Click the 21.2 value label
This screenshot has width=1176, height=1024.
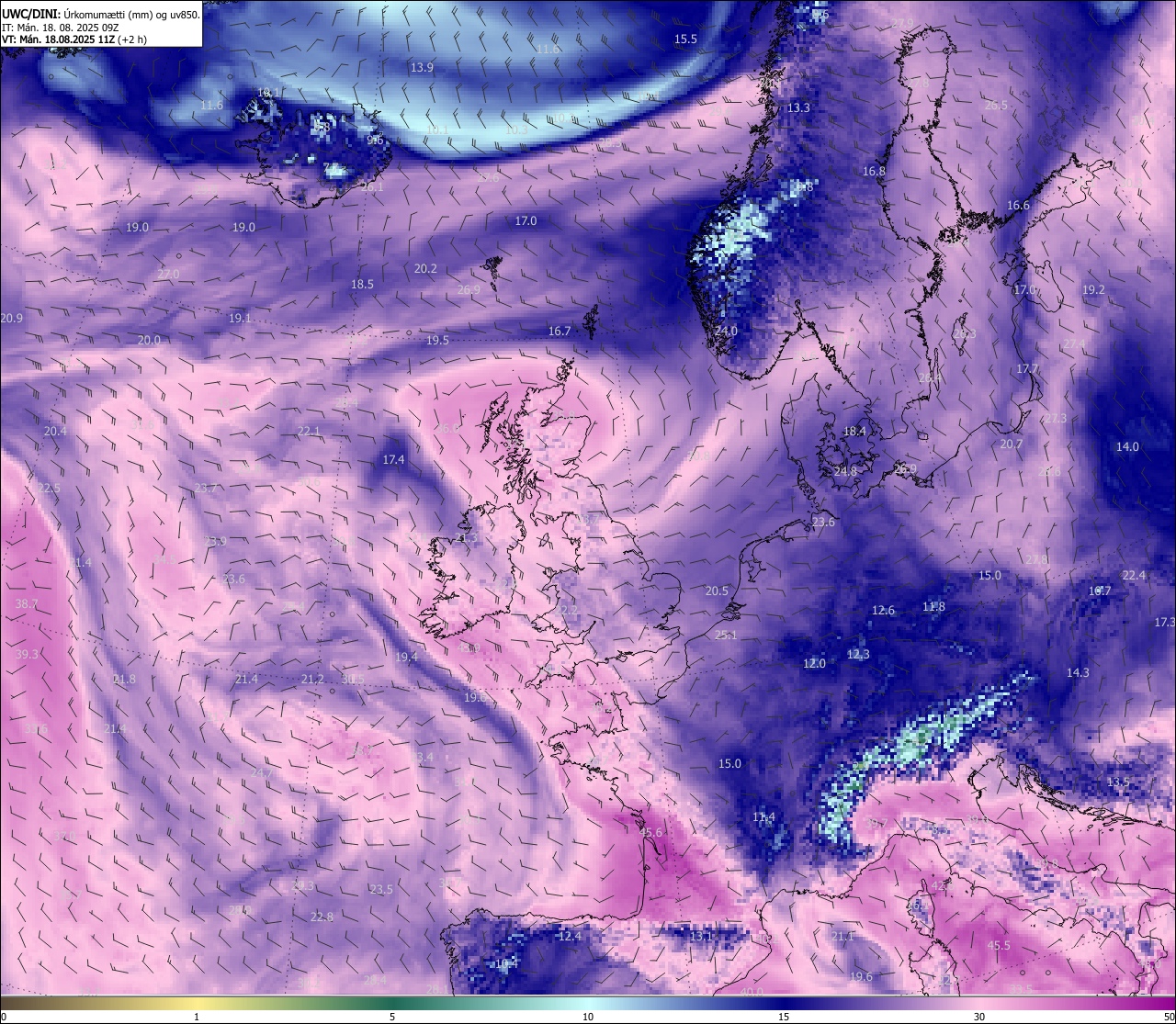(312, 680)
